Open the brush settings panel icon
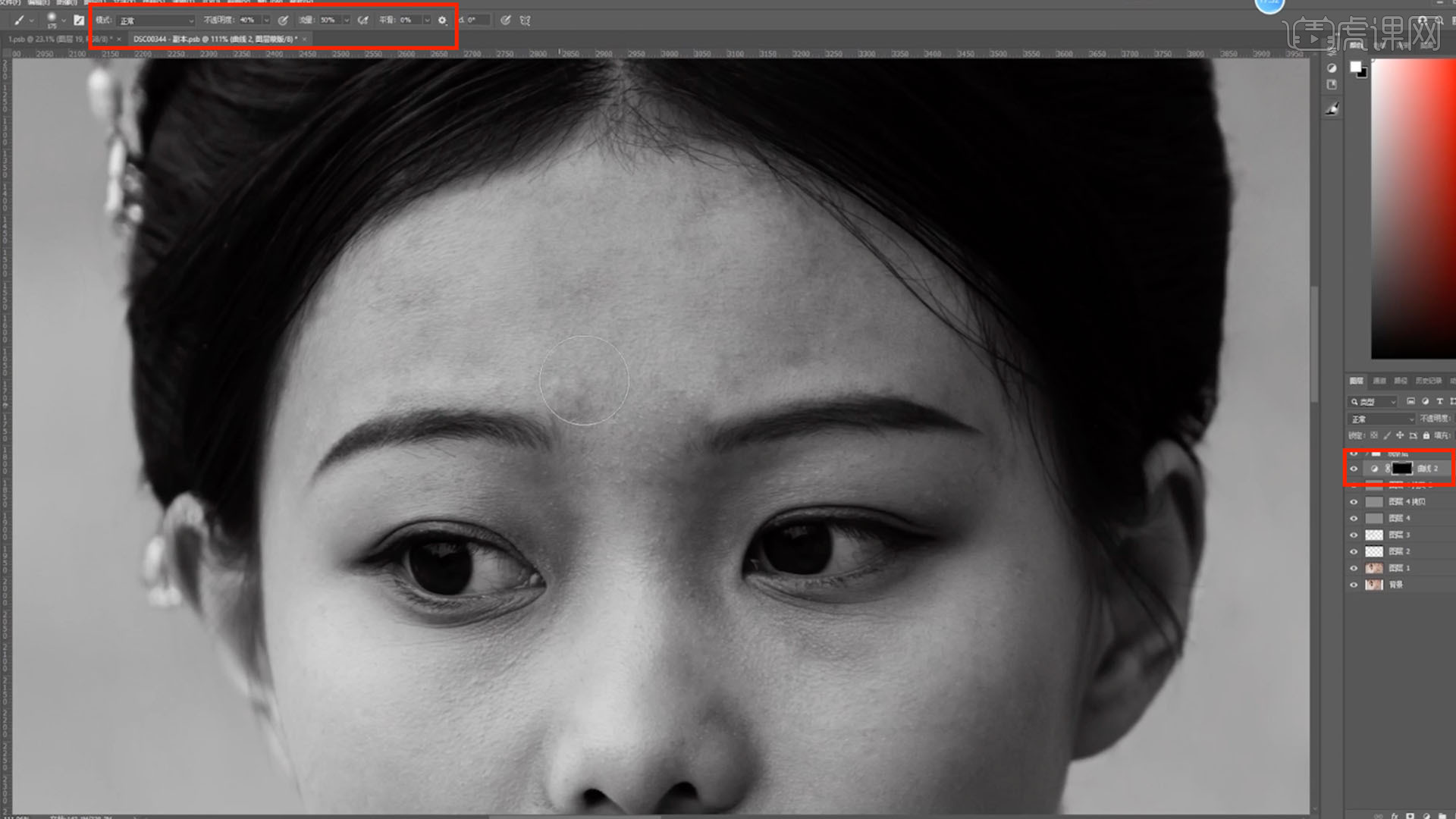The height and width of the screenshot is (819, 1456). 79,20
